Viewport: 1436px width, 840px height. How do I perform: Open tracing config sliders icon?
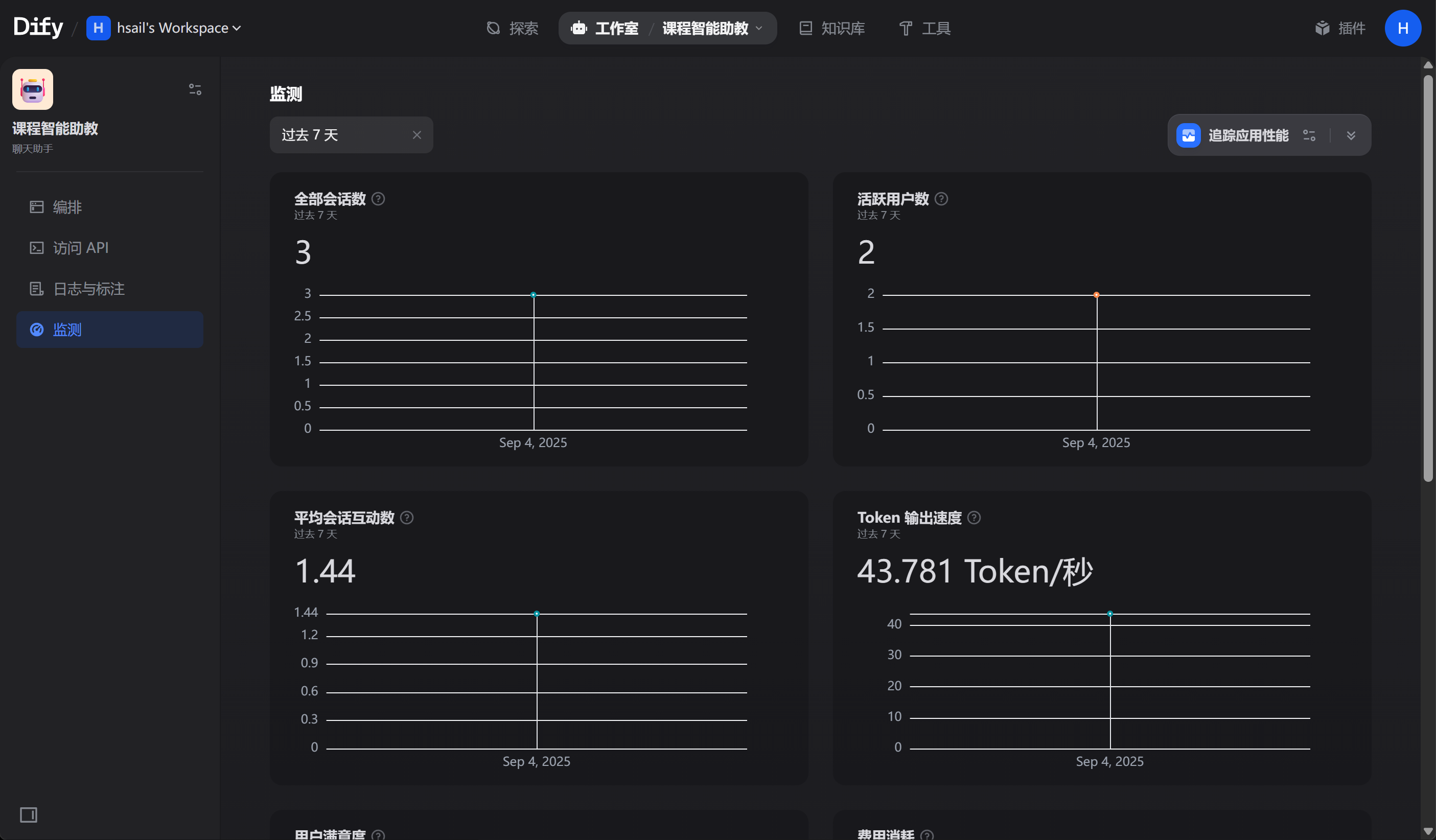[1309, 135]
